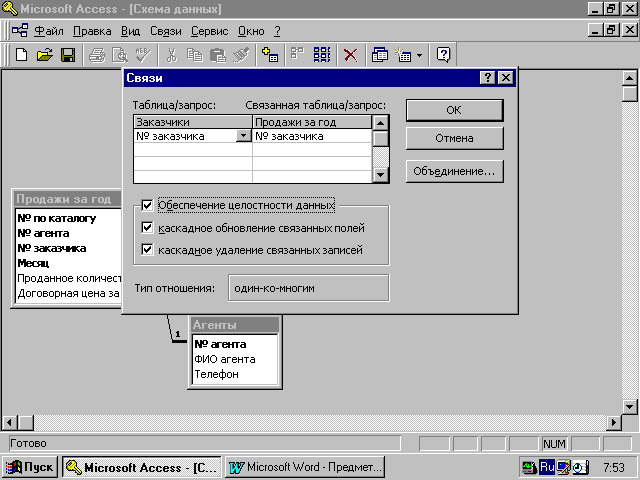
Task: Click the relationships icon left of Файл menu
Action: 20,30
